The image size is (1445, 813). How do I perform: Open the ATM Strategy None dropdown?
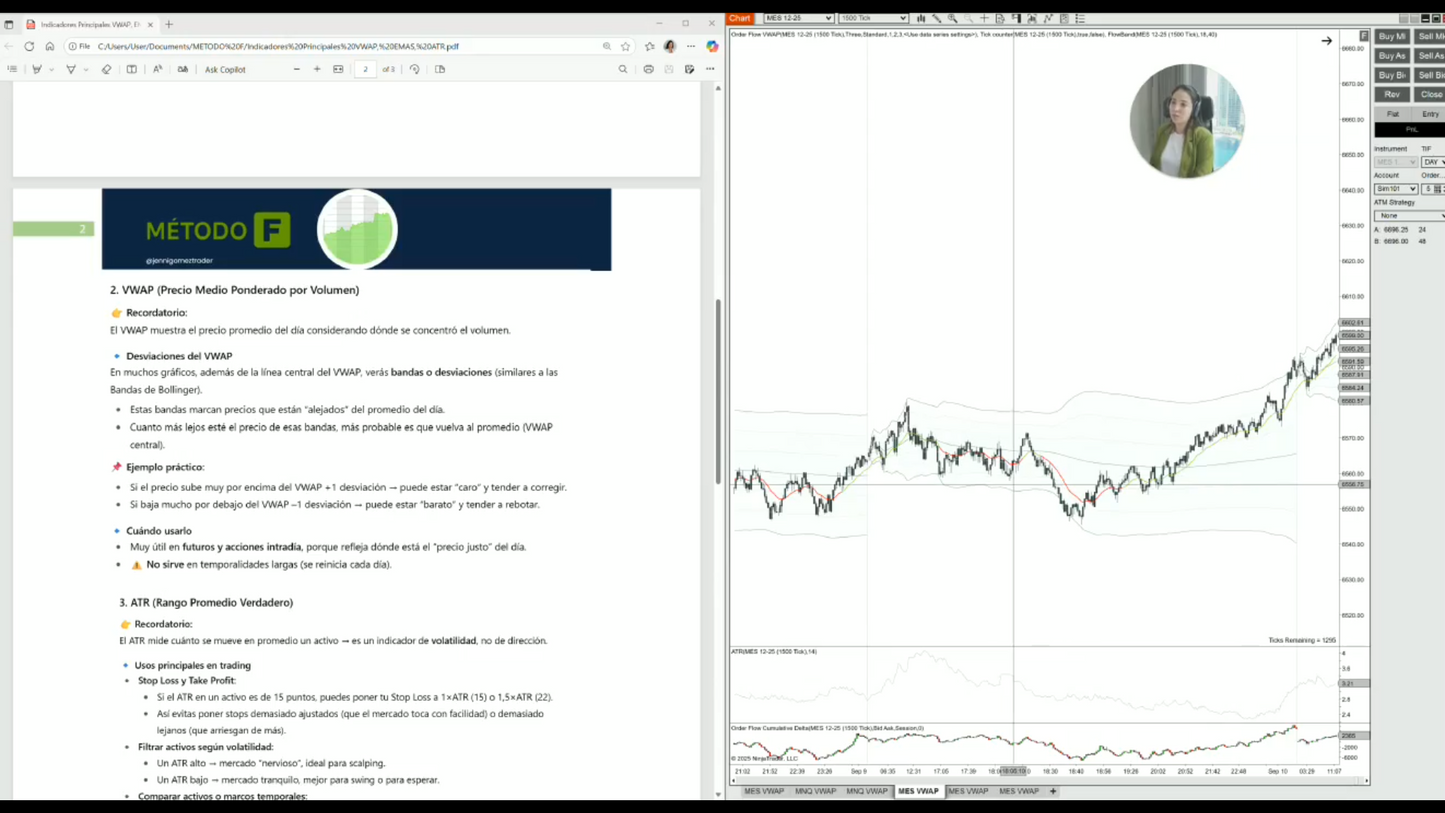tap(1409, 216)
